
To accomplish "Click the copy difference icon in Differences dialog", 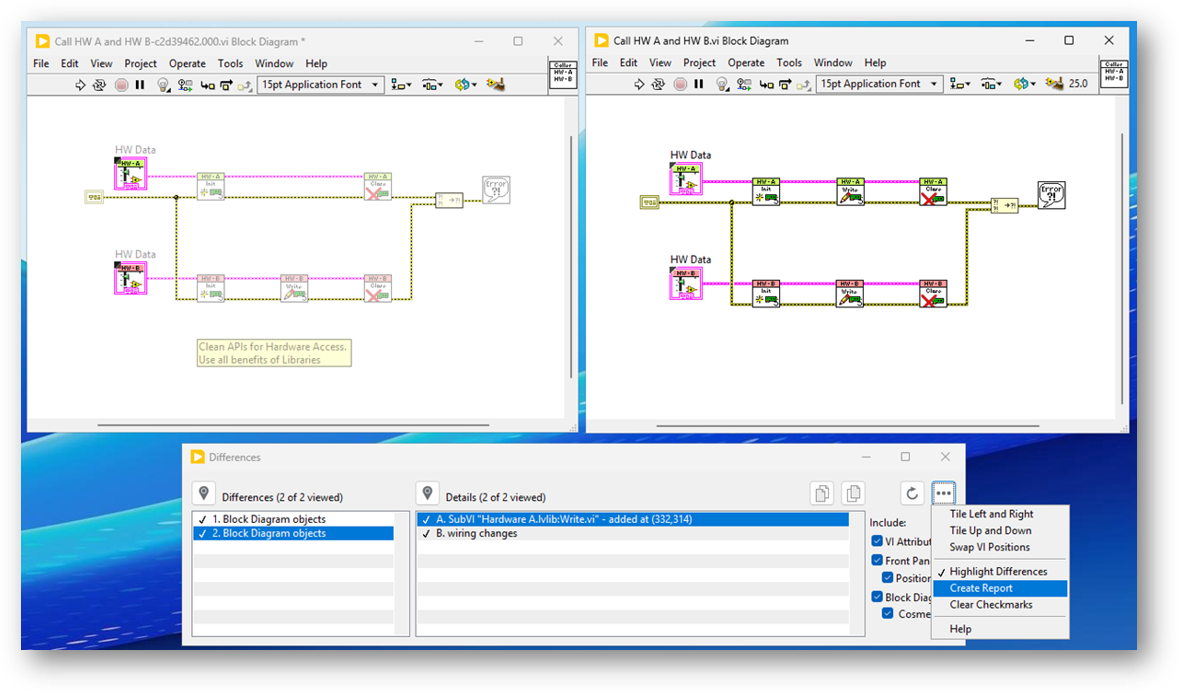I will point(821,493).
